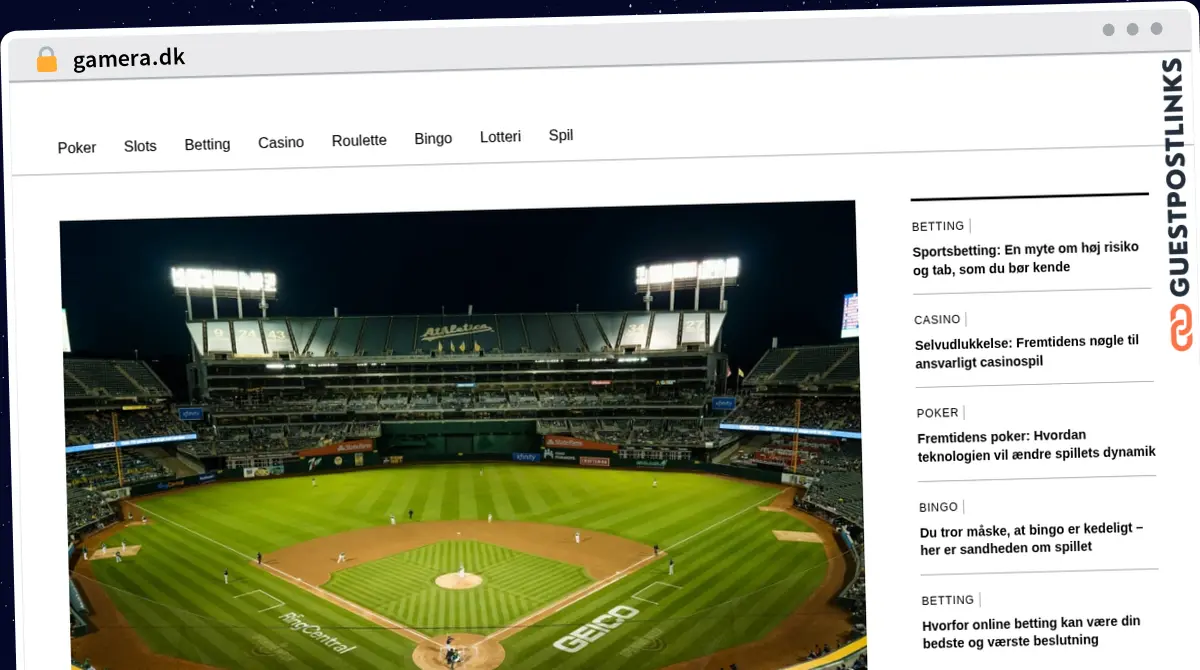Open the Poker menu item

pos(77,148)
